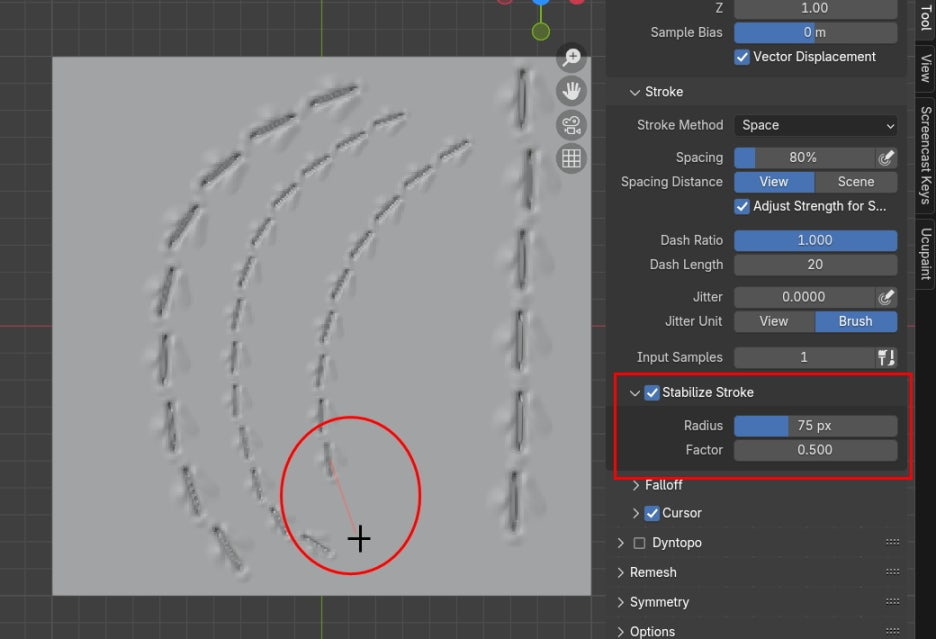This screenshot has height=639, width=936.
Task: Grab the Remesh panel drag handle
Action: pos(892,572)
